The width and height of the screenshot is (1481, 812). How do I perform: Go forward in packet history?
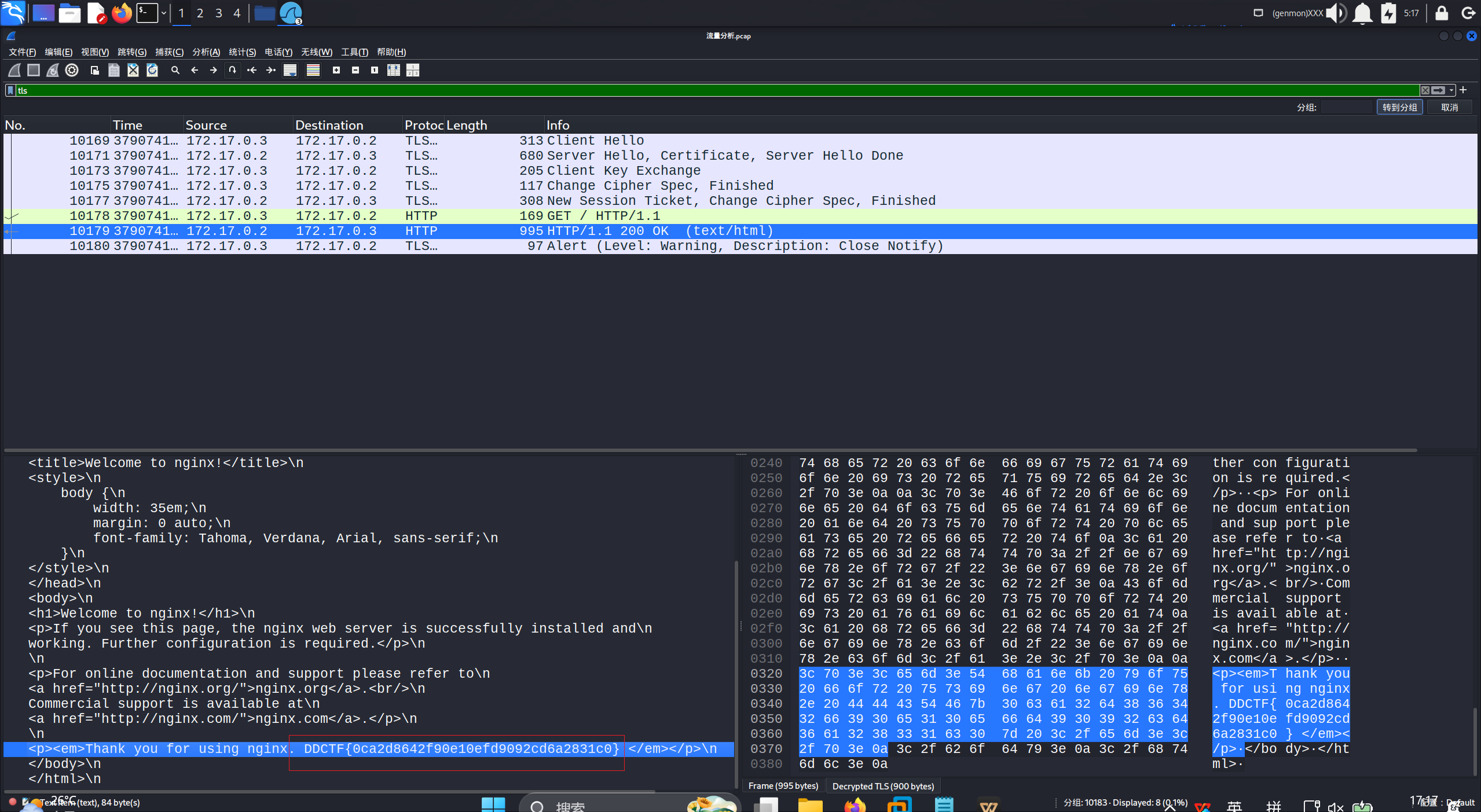(x=214, y=70)
